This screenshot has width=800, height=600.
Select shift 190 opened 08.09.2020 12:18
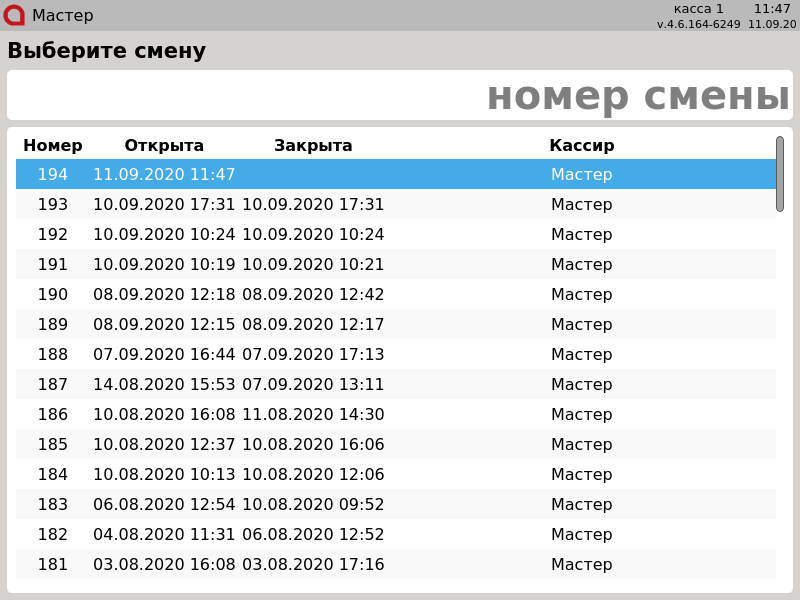[x=395, y=295]
